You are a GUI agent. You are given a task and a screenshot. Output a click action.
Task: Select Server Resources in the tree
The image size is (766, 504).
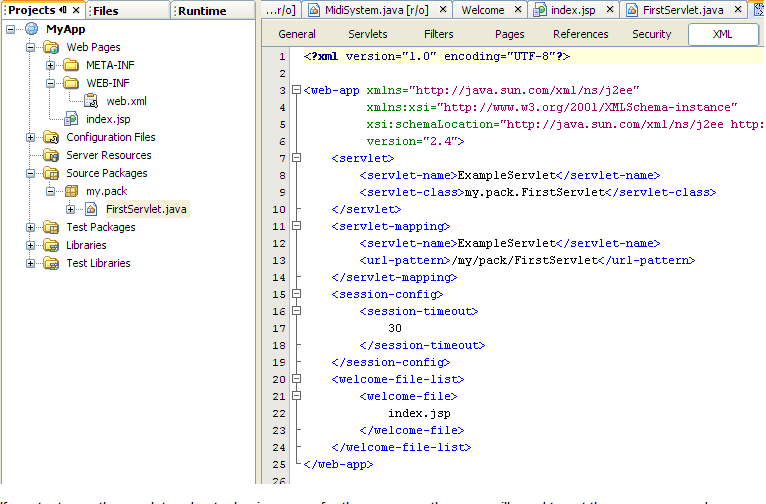[109, 155]
